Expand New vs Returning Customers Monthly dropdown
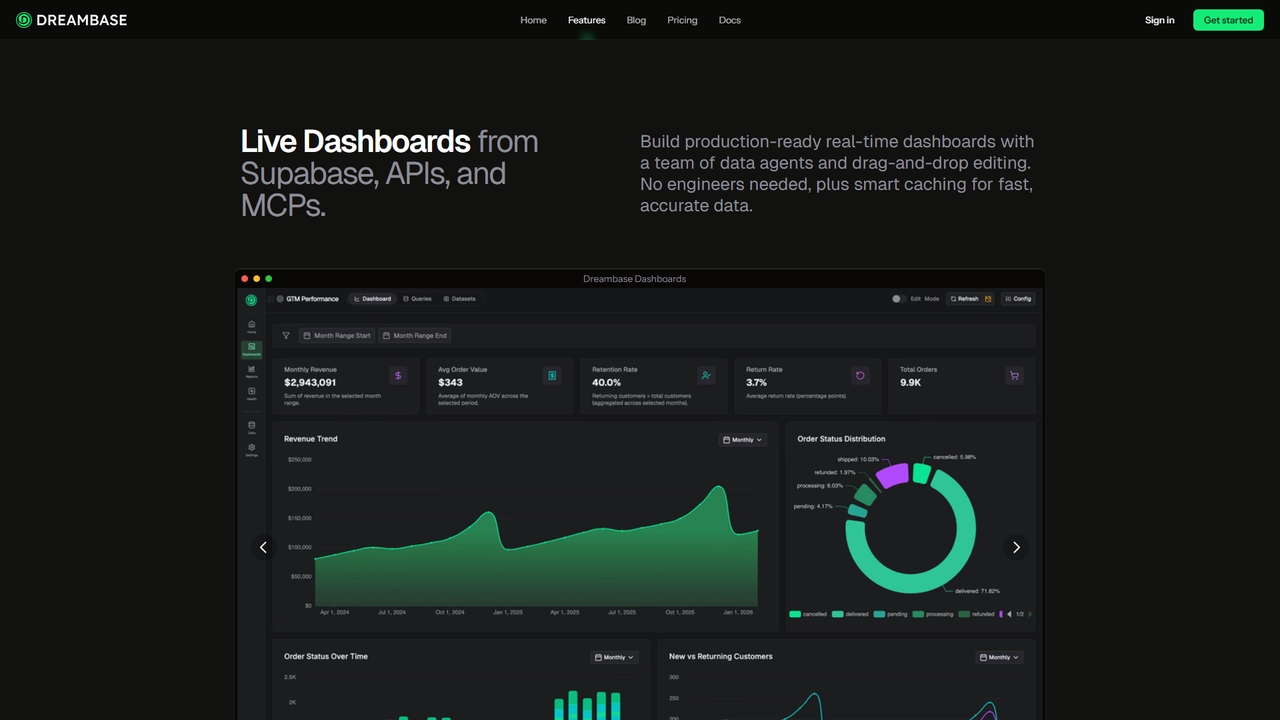This screenshot has width=1280, height=720. (x=1000, y=657)
